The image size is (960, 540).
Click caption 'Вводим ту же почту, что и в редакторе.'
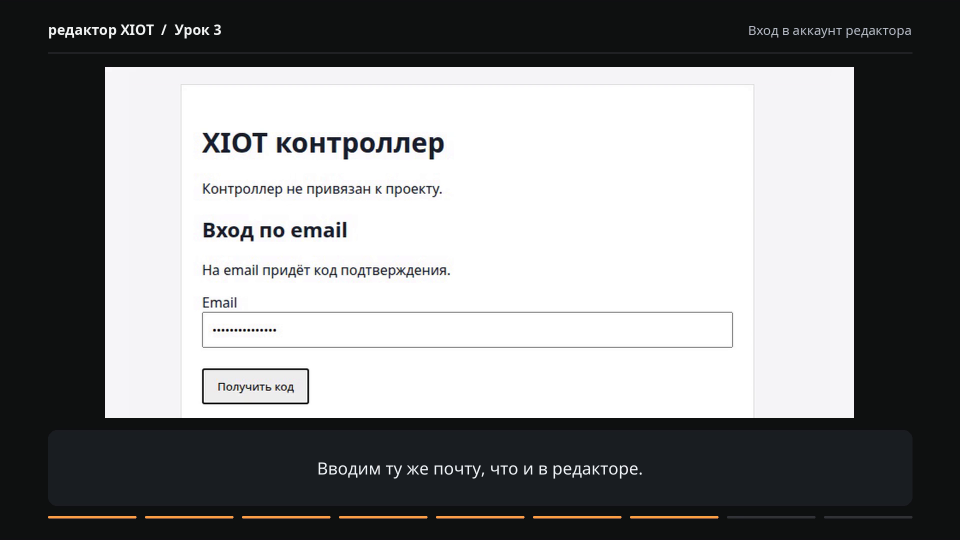(480, 468)
